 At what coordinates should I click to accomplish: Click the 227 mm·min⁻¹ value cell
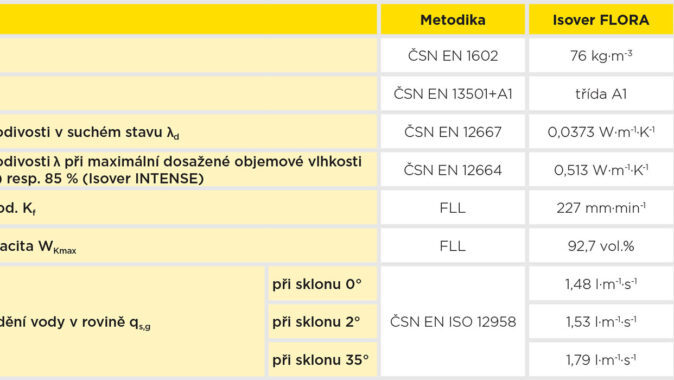point(601,208)
